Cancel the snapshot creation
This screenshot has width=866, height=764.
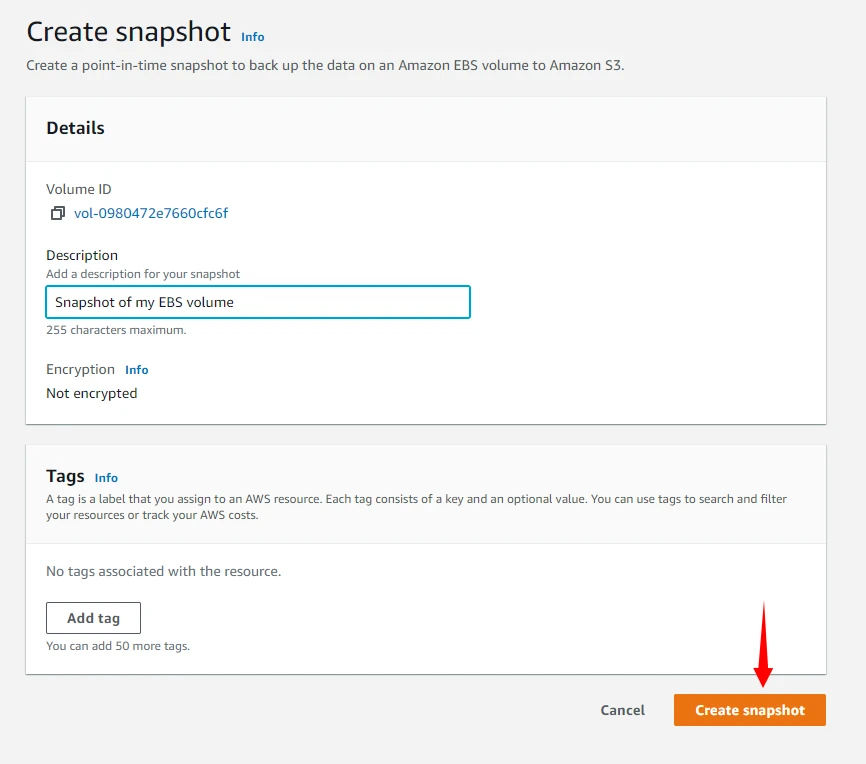622,710
